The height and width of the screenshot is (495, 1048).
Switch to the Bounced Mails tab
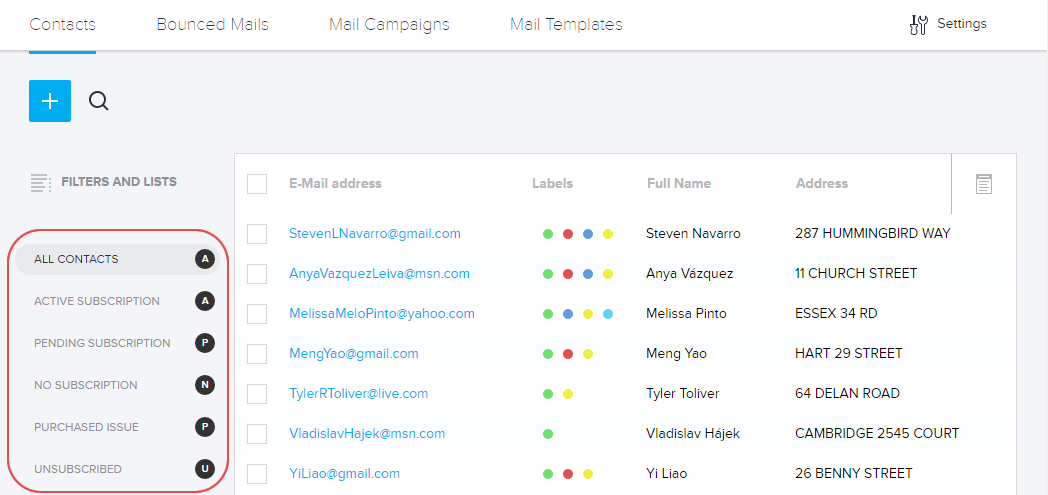coord(212,24)
